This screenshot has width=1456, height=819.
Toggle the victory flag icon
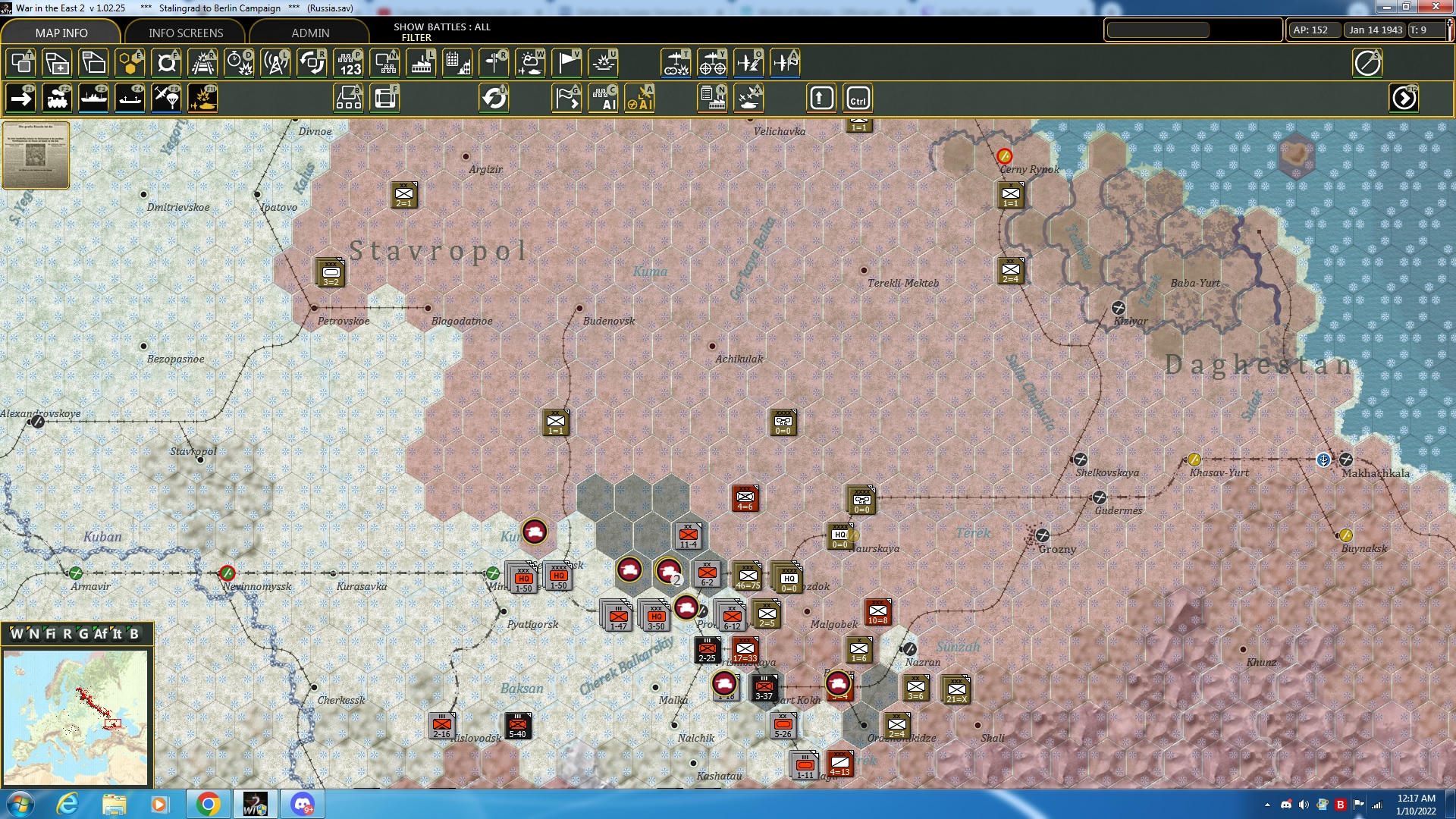point(566,63)
